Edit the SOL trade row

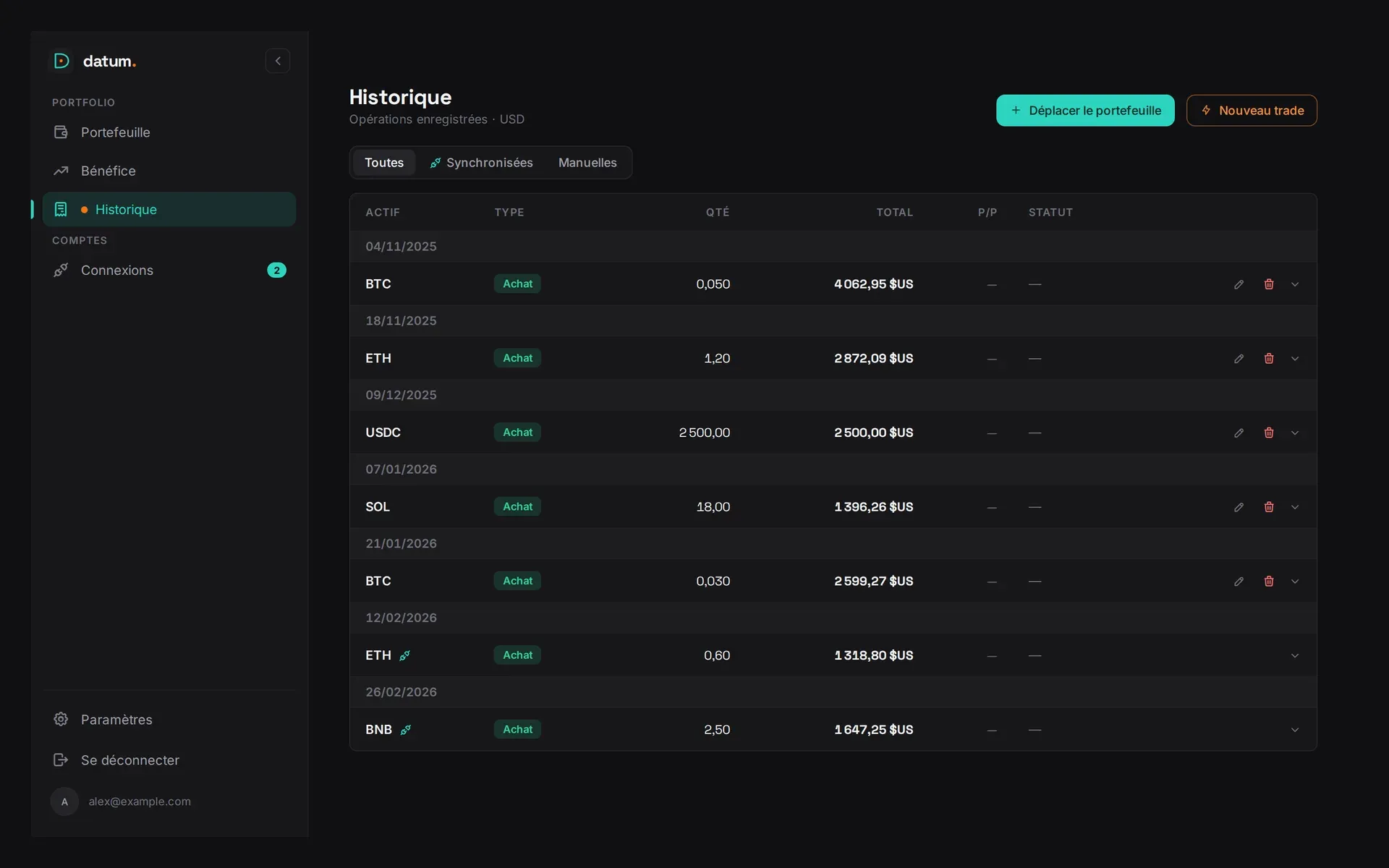pos(1239,507)
